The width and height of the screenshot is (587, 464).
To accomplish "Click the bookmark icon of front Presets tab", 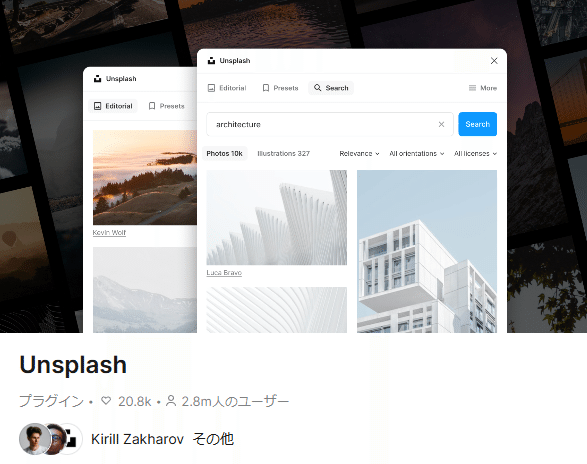I will pos(266,88).
